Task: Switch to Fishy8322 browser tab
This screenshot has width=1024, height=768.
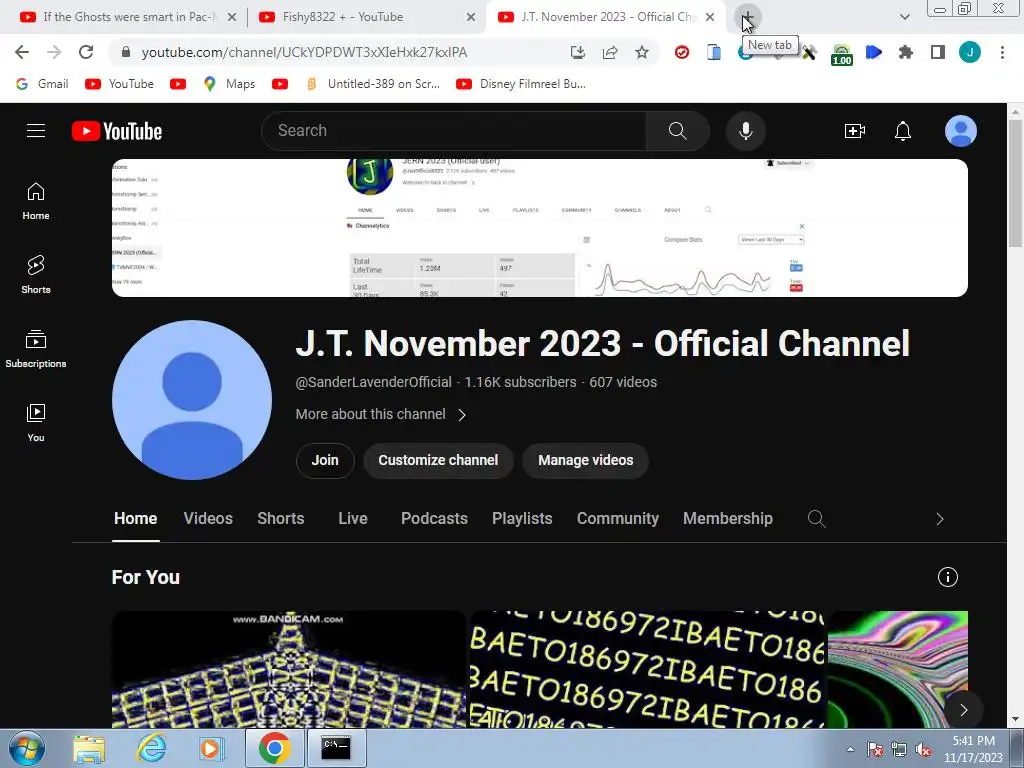Action: pos(366,17)
